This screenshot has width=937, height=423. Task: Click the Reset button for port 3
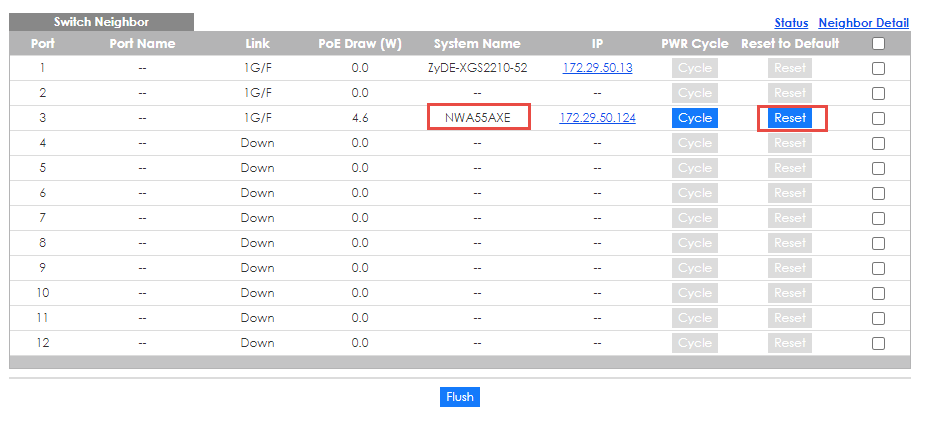click(789, 118)
